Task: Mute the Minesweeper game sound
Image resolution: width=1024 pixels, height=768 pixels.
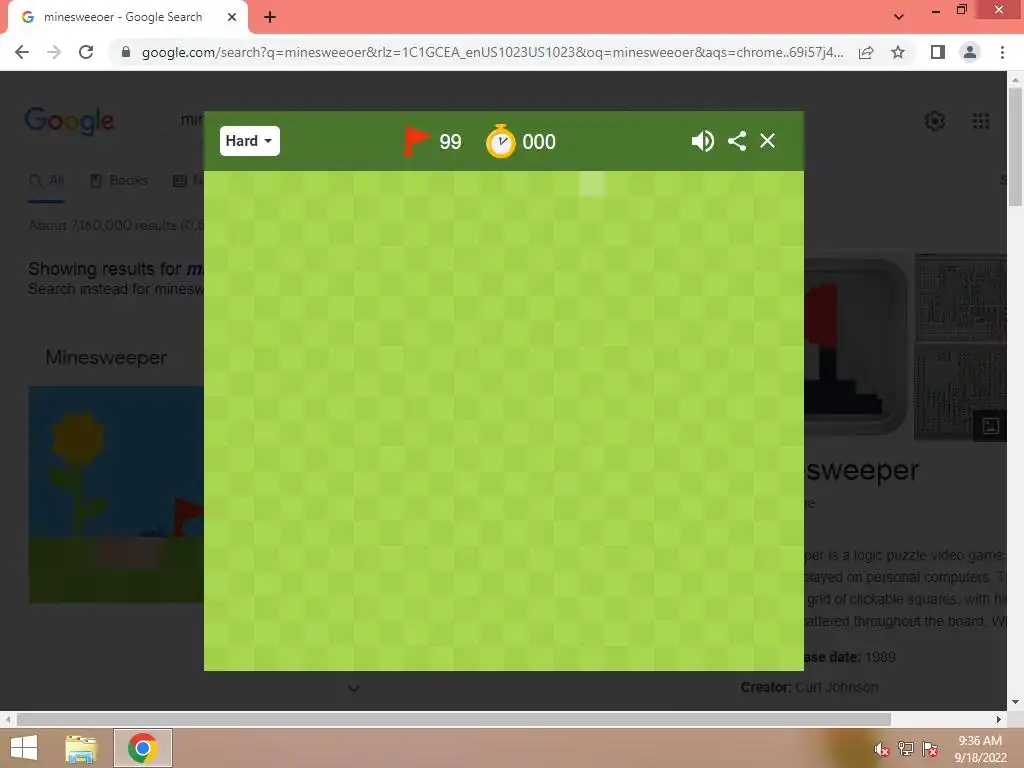Action: pyautogui.click(x=703, y=141)
